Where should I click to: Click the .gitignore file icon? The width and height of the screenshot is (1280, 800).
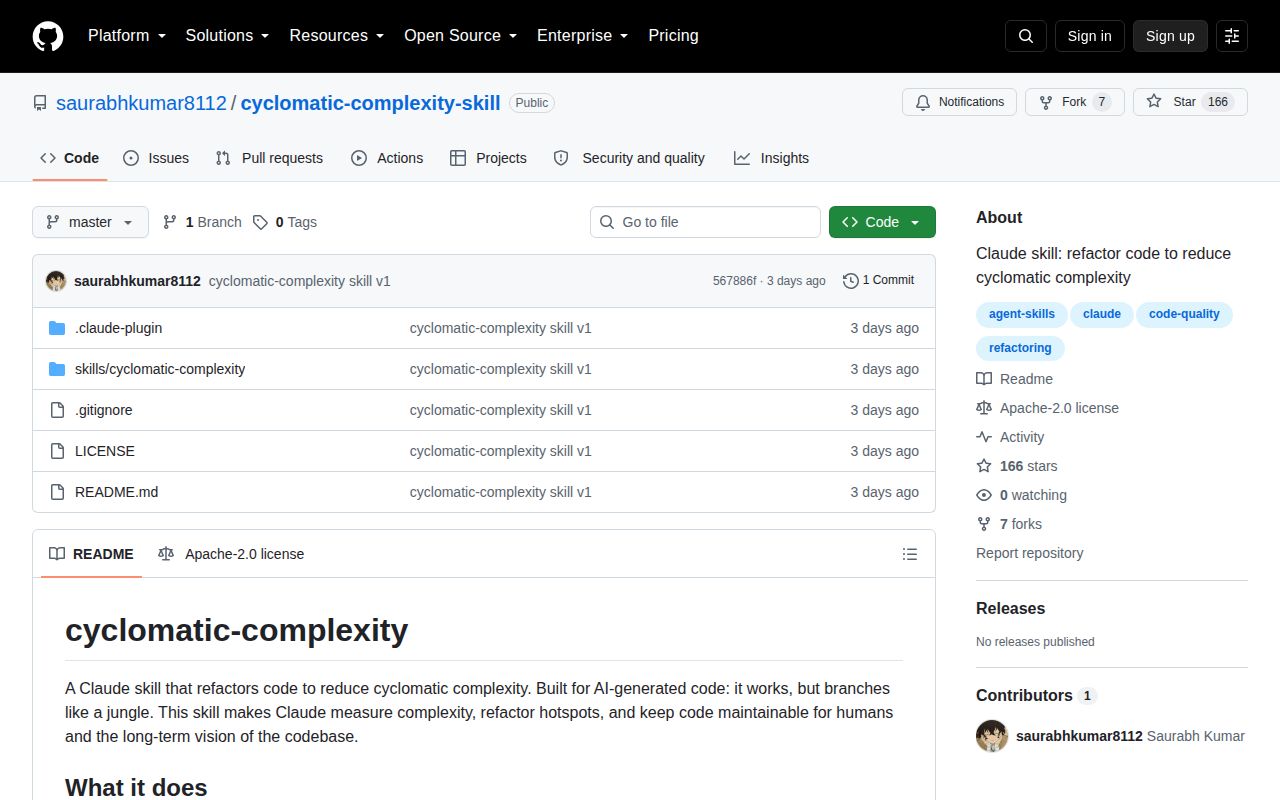coord(57,410)
